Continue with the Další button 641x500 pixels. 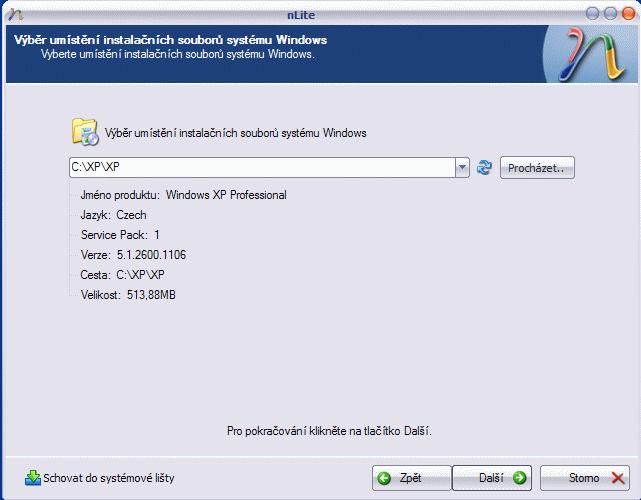(x=492, y=478)
